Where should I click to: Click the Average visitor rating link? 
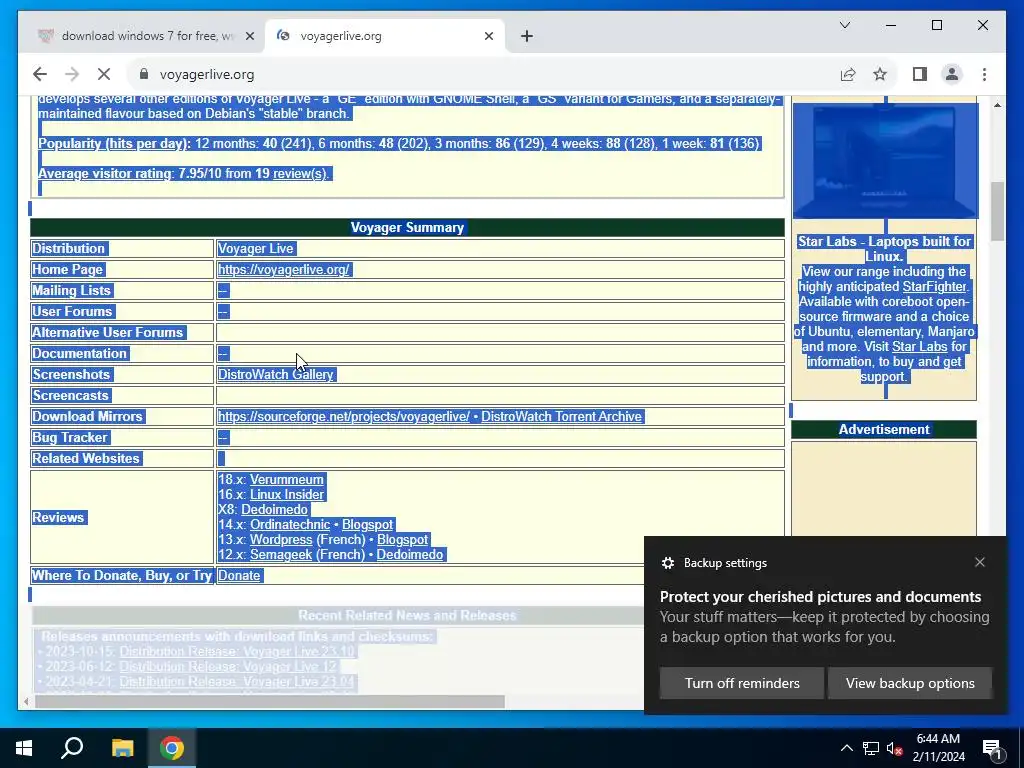point(105,174)
